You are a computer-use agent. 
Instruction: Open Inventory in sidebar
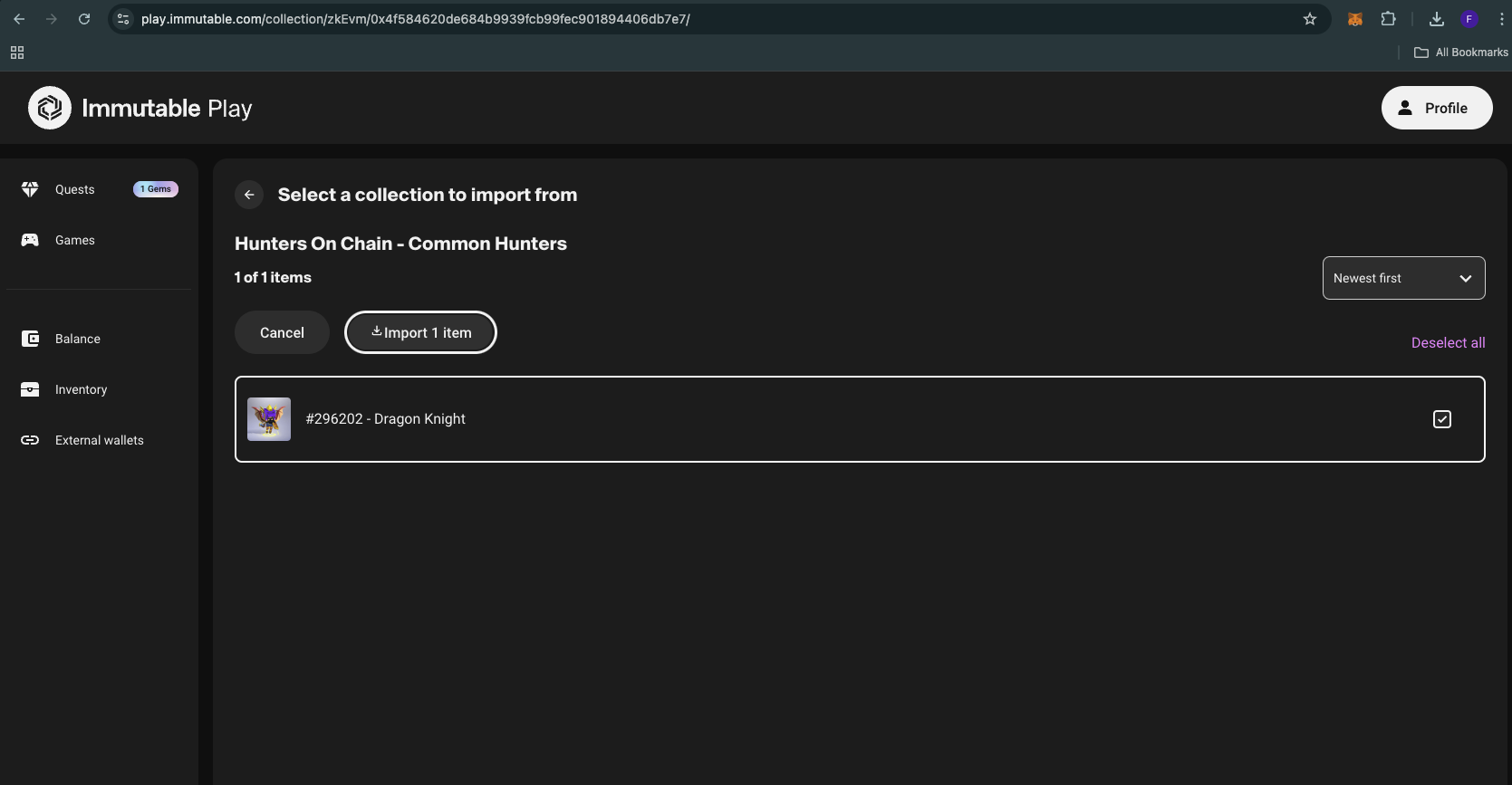pyautogui.click(x=81, y=389)
